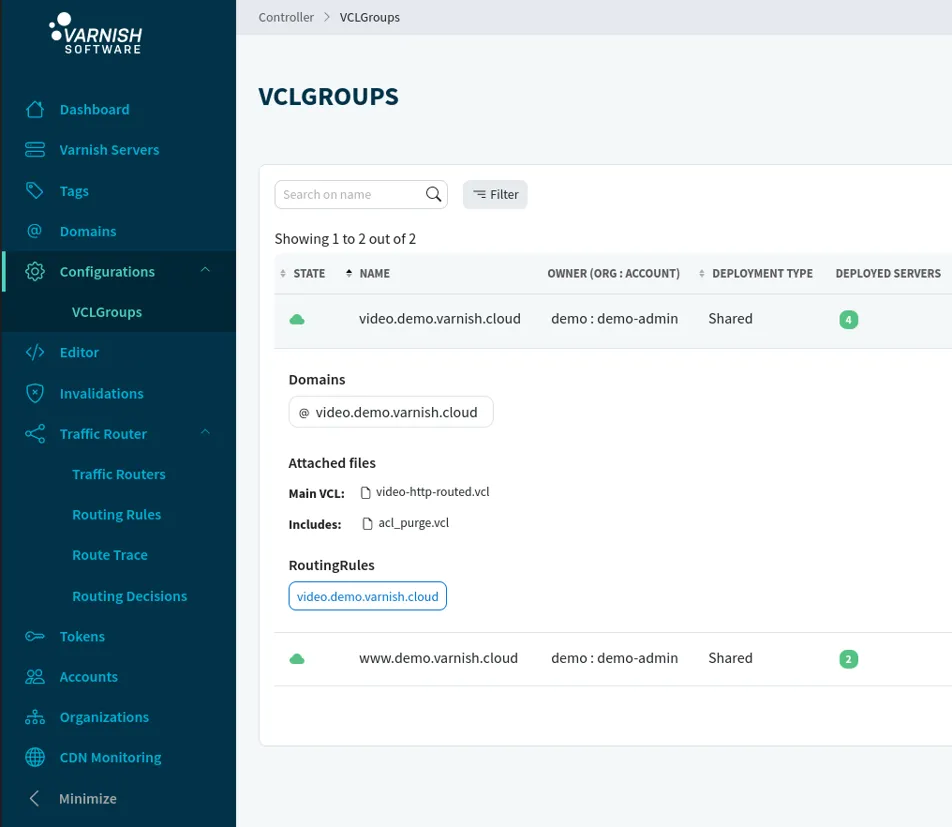Open Dashboard in sidebar
Viewport: 952px width, 827px height.
tap(94, 109)
